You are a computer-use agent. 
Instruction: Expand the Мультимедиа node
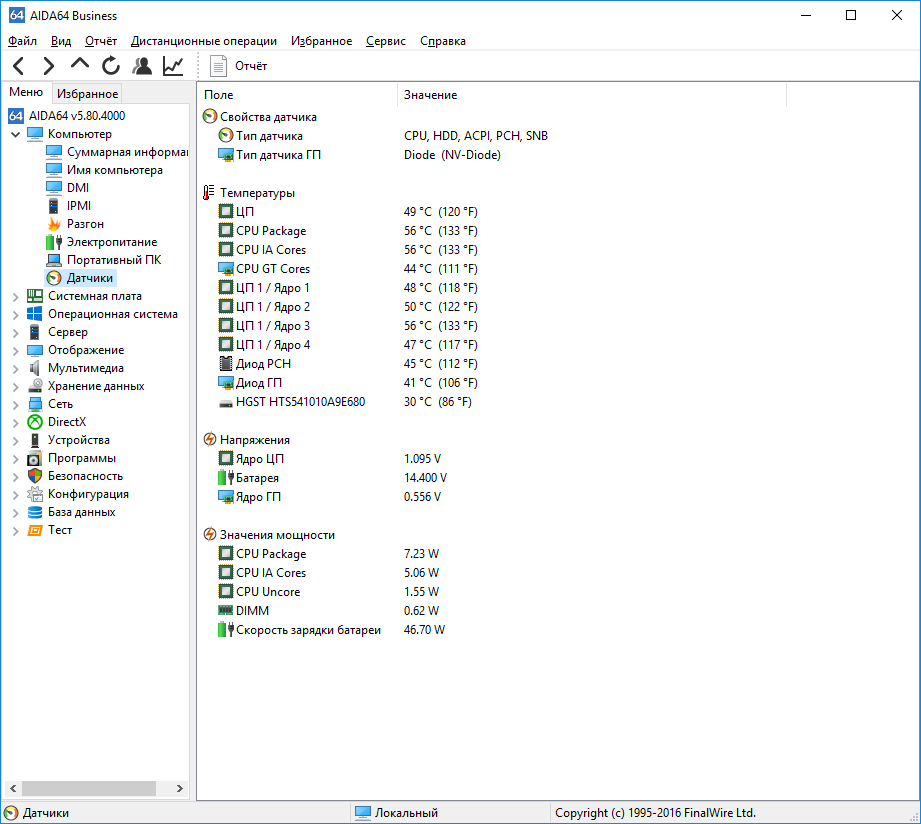pos(15,369)
